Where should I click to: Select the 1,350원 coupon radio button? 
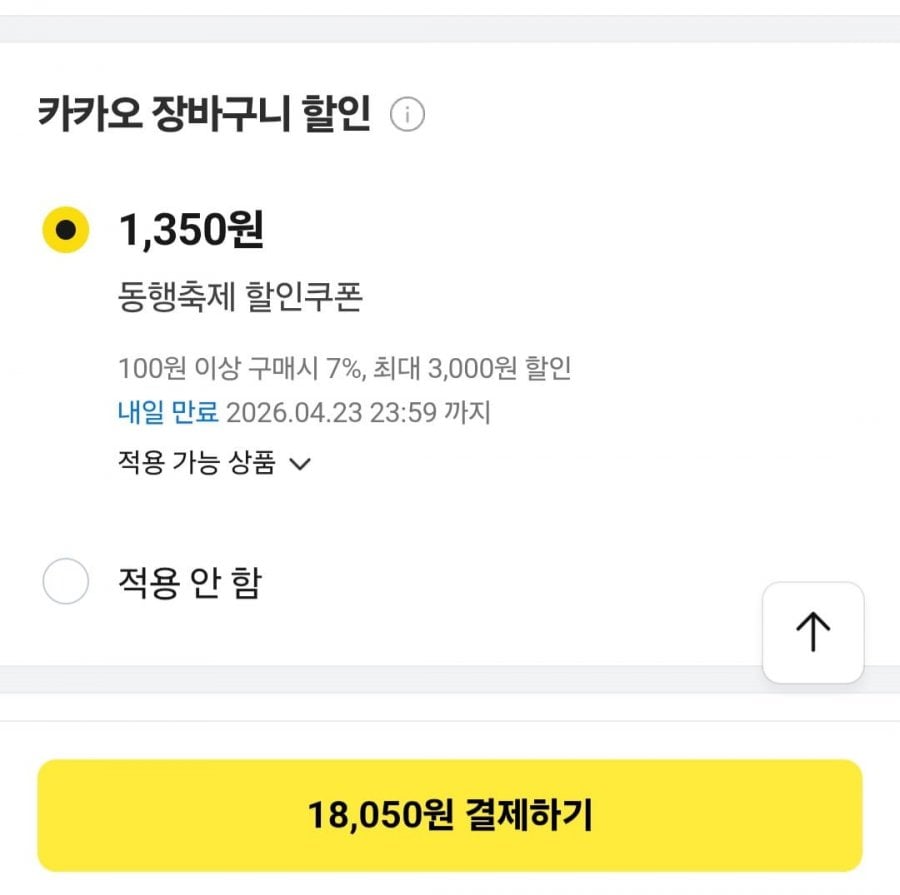click(x=66, y=230)
